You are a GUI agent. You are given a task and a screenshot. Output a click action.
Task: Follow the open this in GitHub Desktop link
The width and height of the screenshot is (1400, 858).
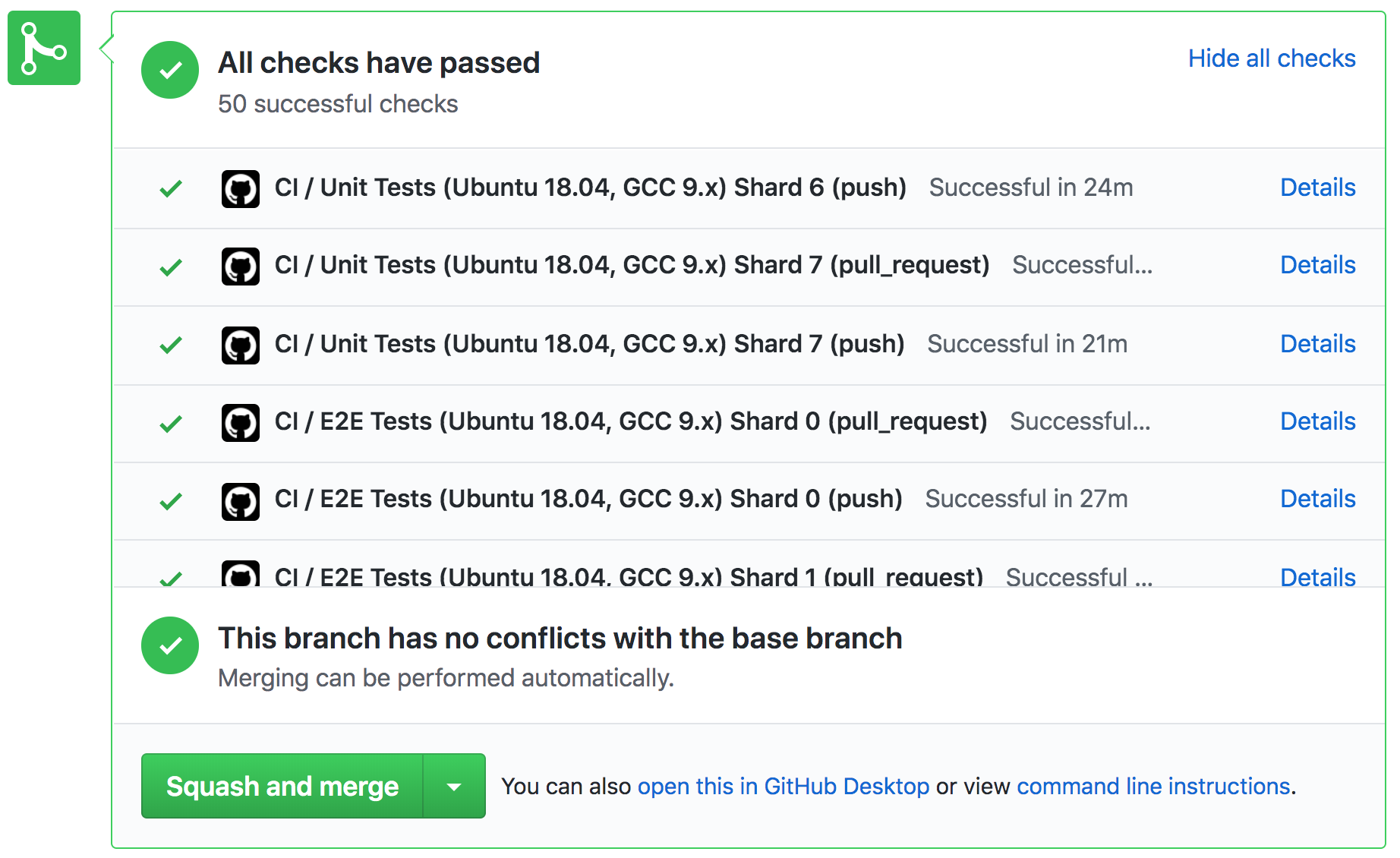pos(784,787)
